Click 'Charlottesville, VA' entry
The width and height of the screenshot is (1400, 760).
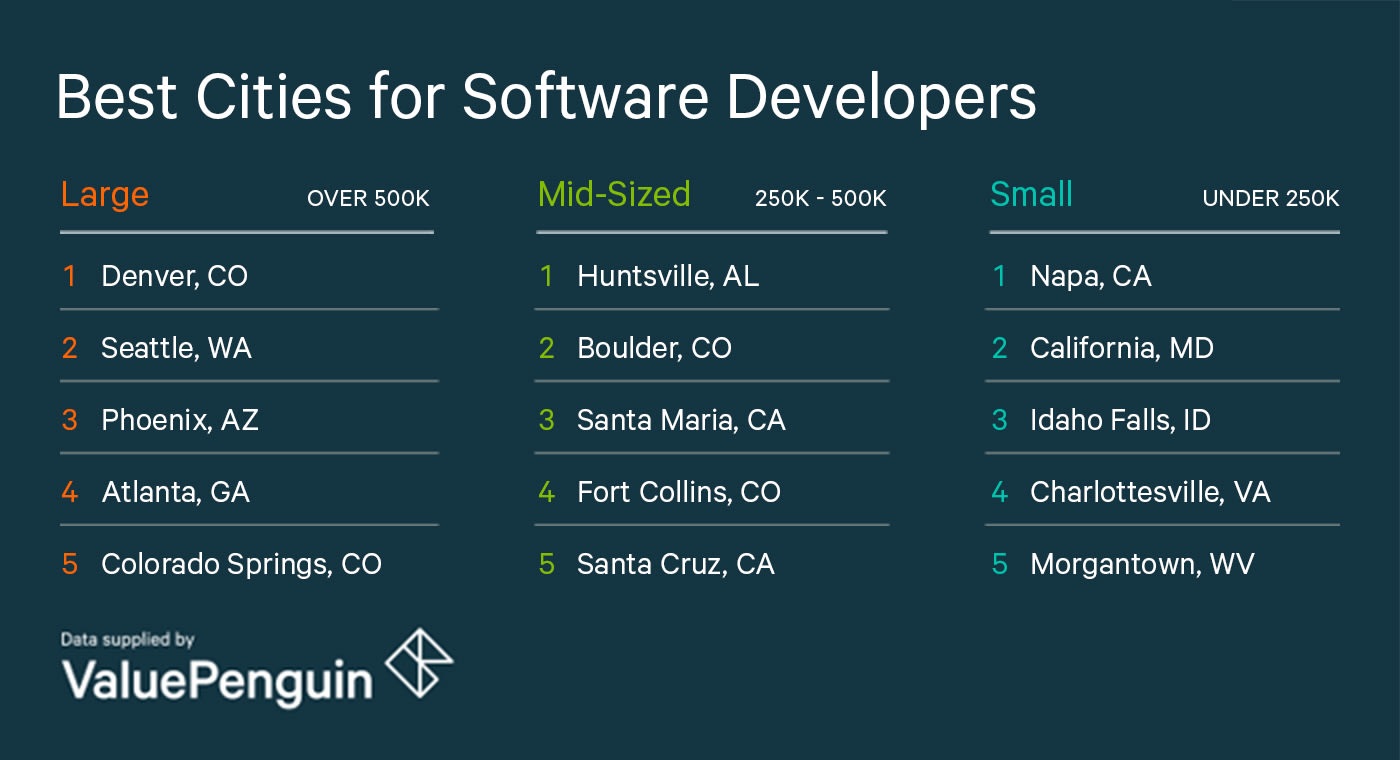click(1151, 492)
